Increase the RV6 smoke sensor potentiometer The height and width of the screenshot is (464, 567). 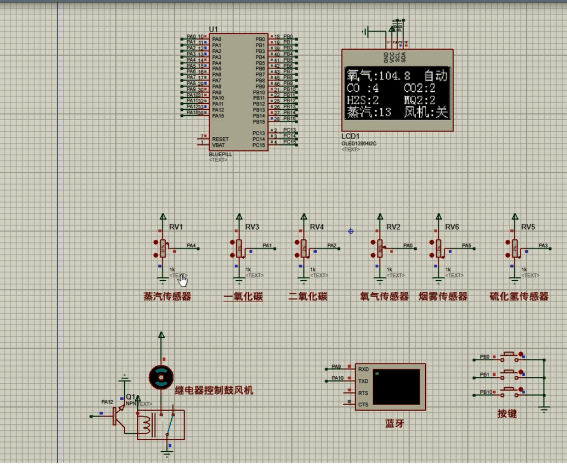(x=432, y=242)
